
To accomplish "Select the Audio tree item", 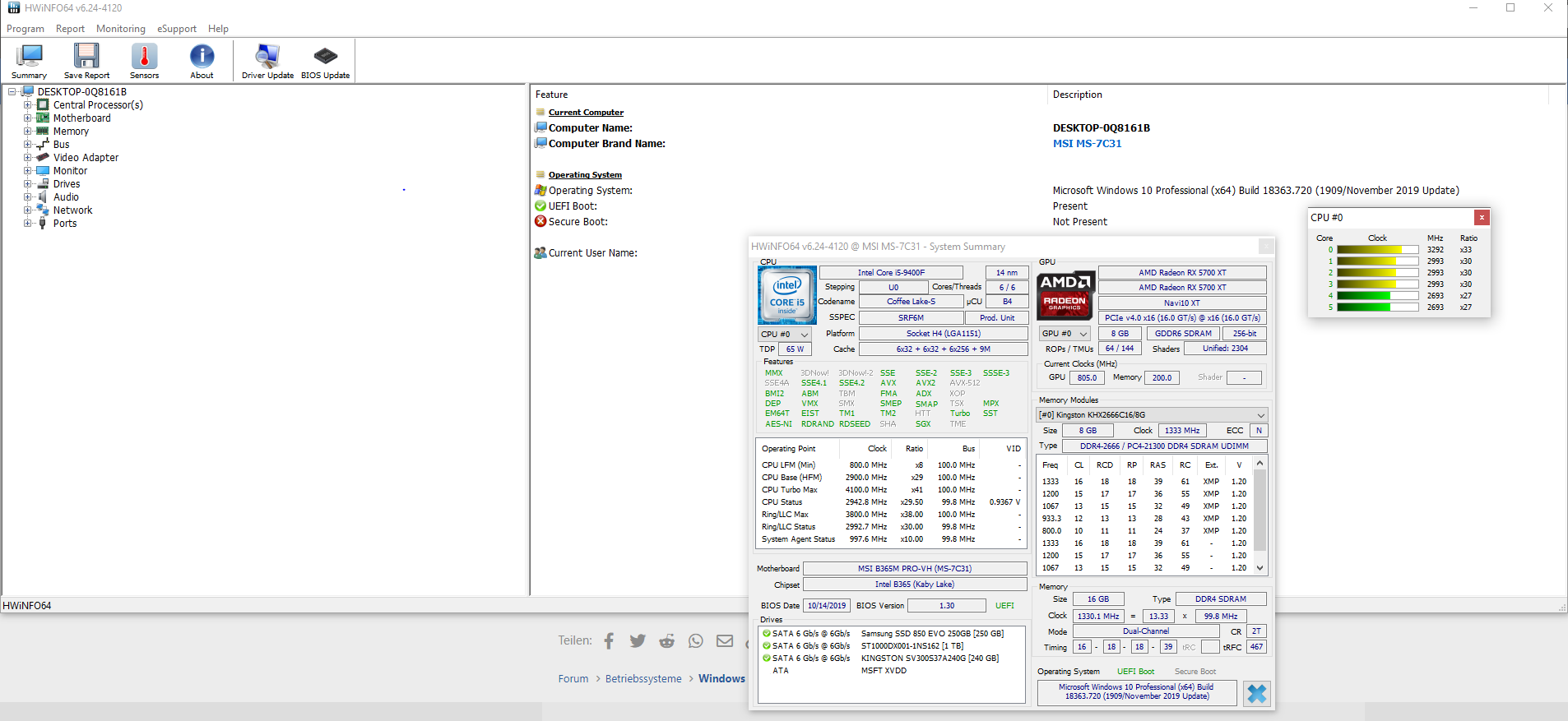I will [66, 197].
